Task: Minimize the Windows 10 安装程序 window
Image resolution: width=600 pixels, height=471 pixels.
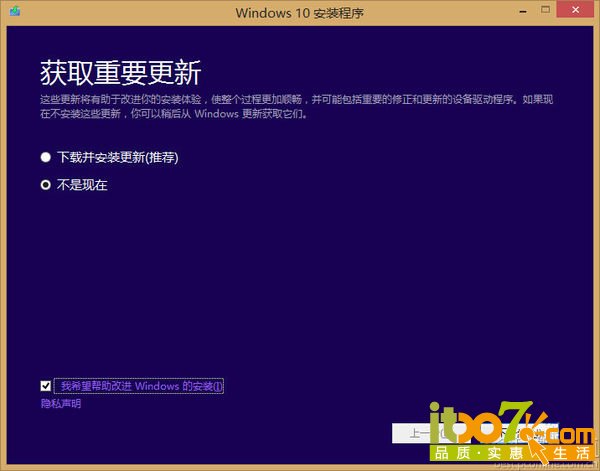Action: pos(523,11)
